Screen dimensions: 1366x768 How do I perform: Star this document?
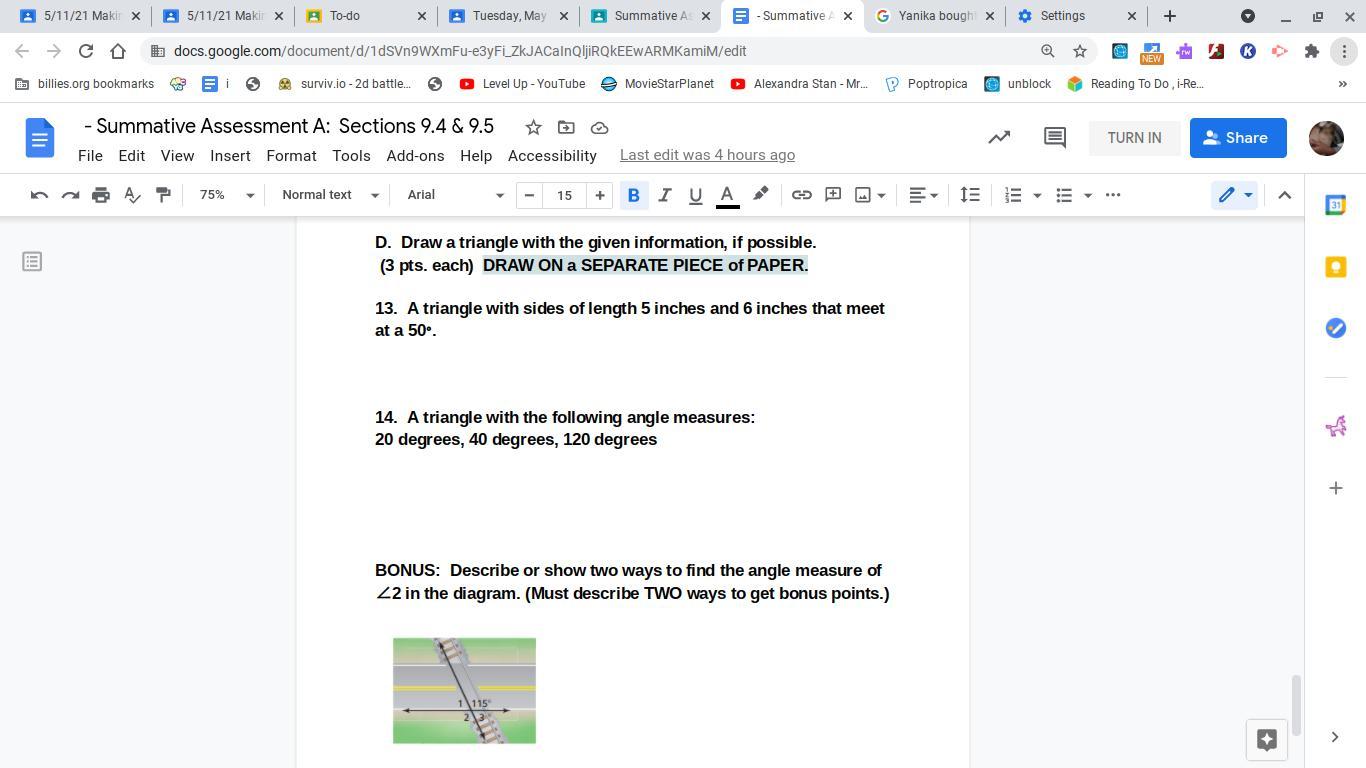tap(533, 127)
